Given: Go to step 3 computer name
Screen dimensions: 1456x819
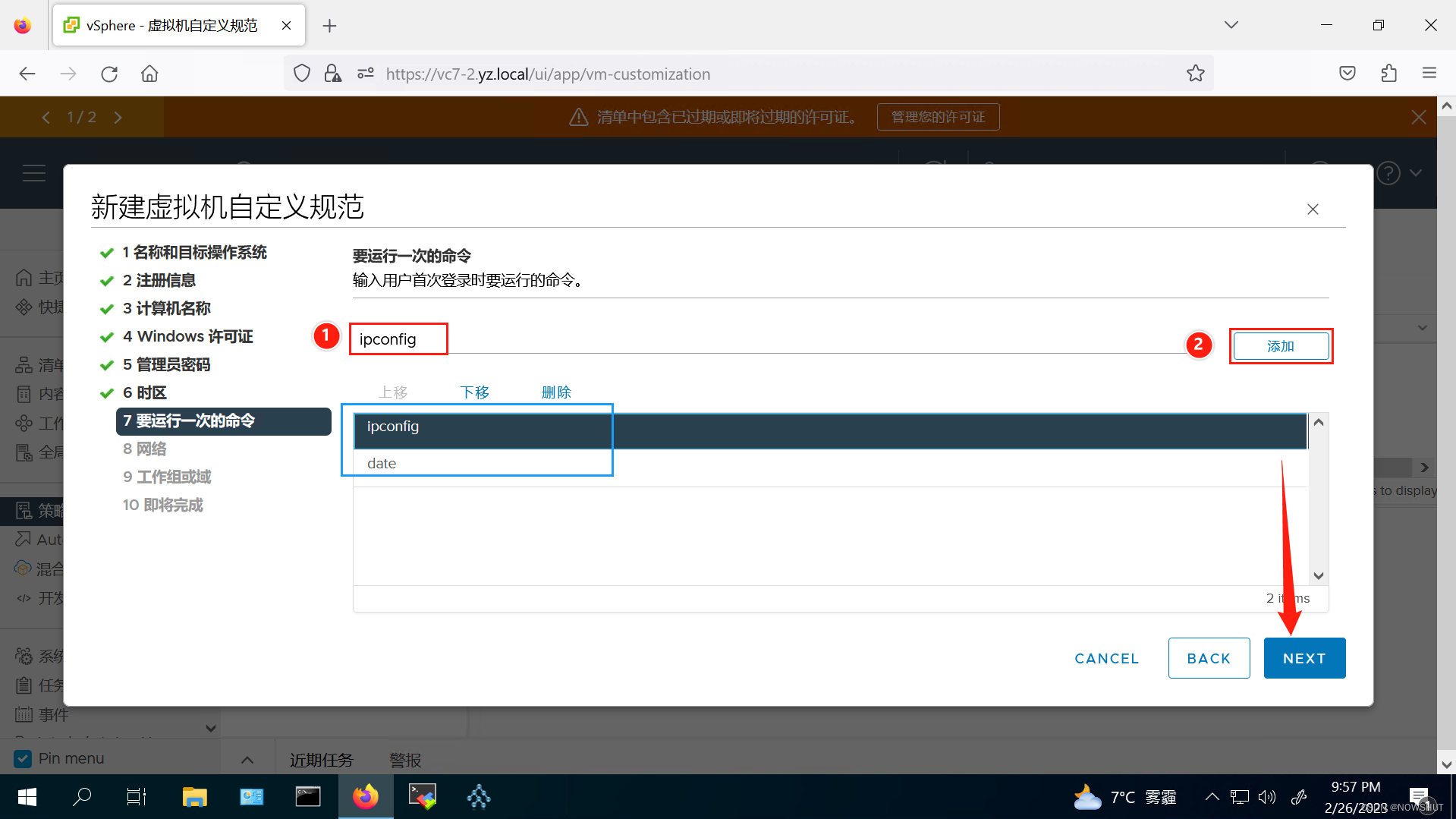Looking at the screenshot, I should (x=166, y=308).
